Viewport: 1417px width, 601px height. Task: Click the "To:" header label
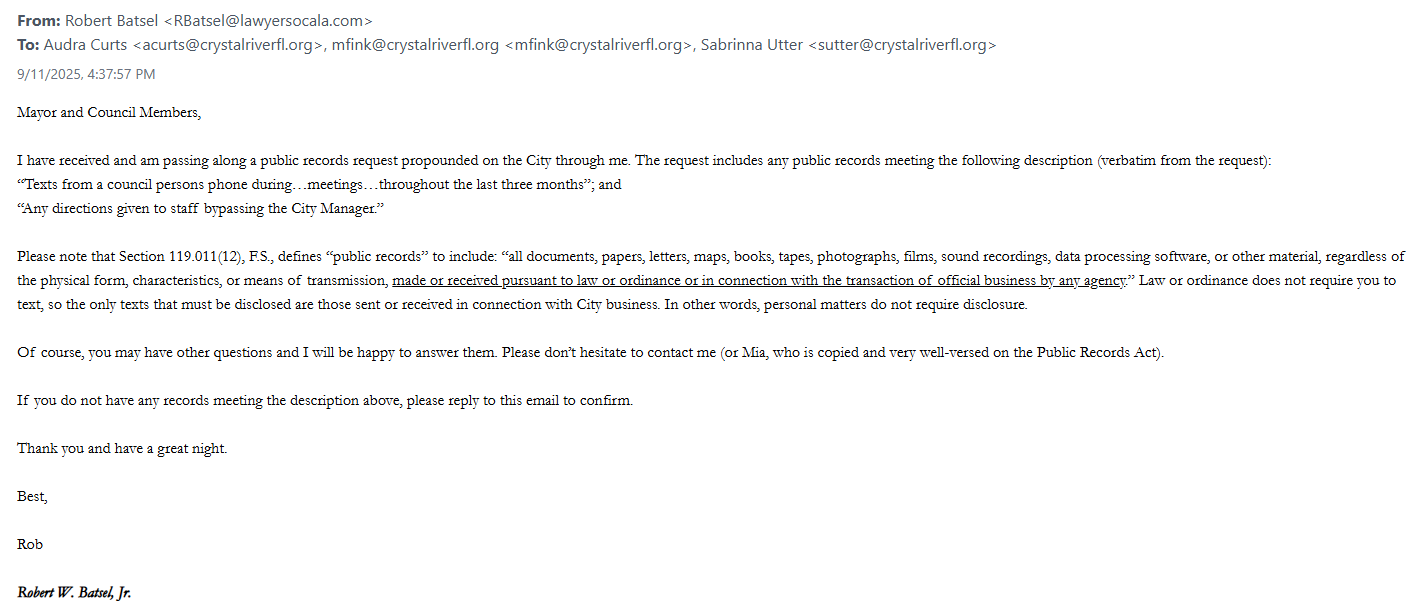tap(29, 45)
